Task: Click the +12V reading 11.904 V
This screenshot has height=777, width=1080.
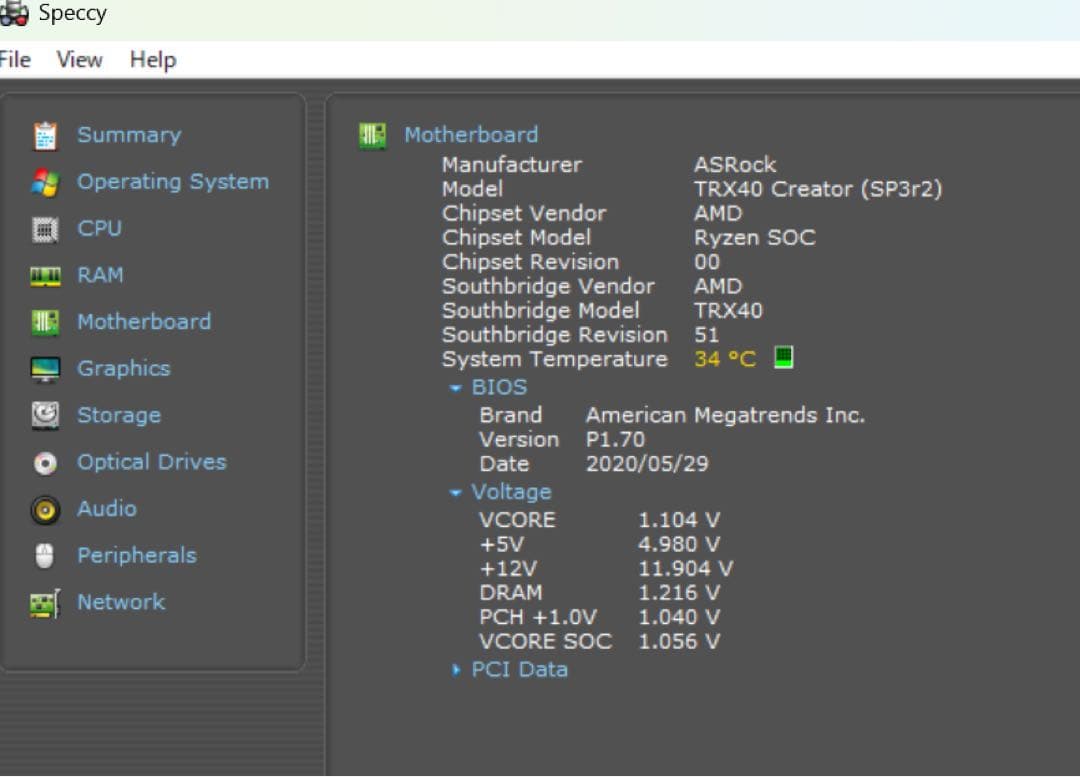Action: pos(685,568)
